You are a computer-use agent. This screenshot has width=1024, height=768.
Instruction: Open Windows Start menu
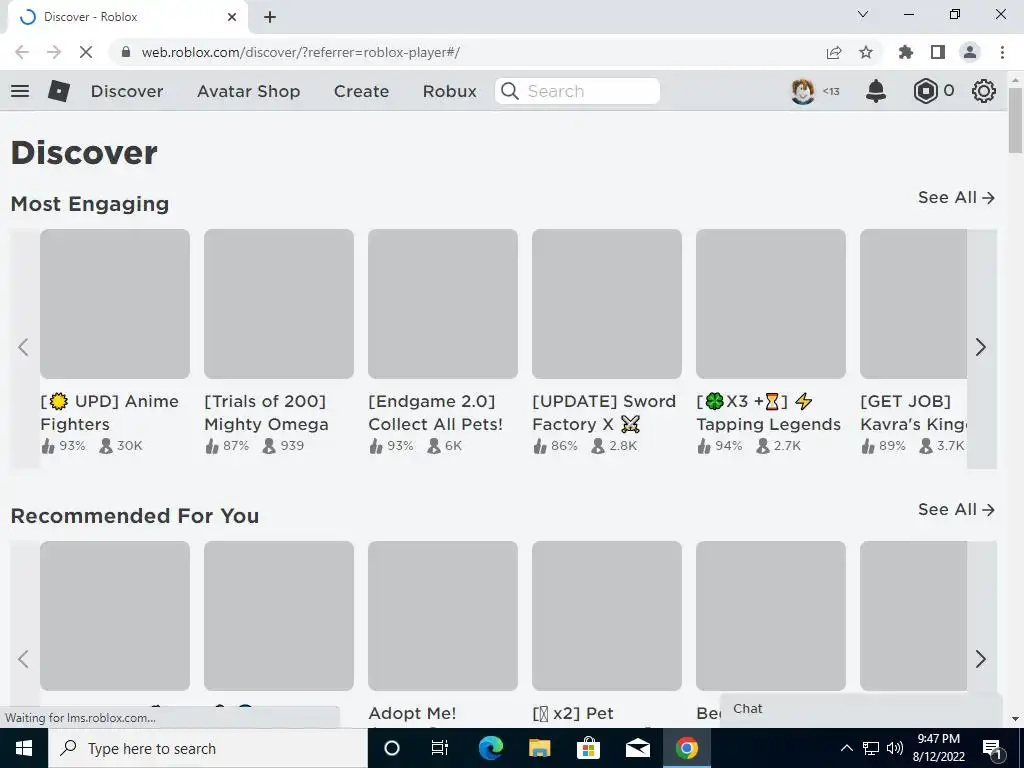click(24, 748)
